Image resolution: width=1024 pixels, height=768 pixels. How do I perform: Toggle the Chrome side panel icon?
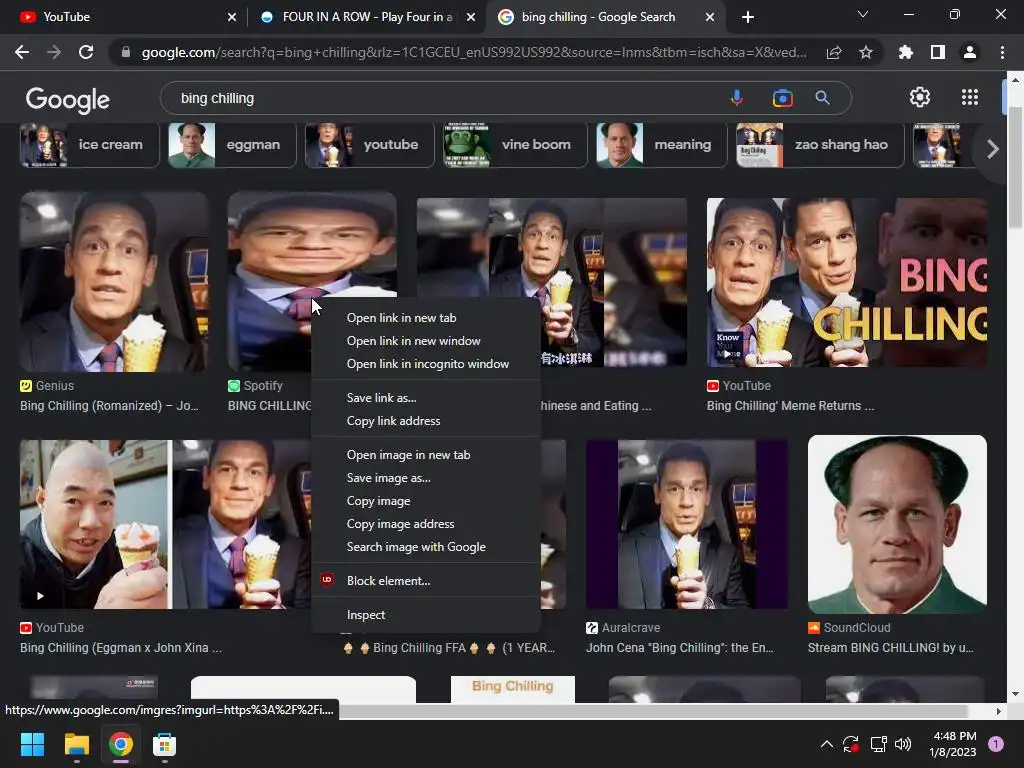pyautogui.click(x=938, y=52)
